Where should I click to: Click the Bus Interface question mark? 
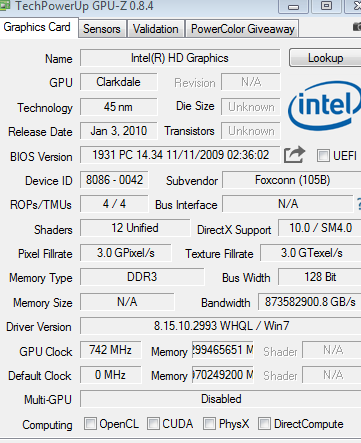coord(359,204)
